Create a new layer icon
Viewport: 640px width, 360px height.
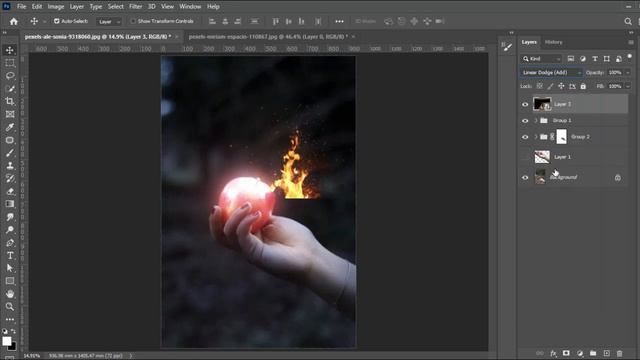tap(607, 353)
